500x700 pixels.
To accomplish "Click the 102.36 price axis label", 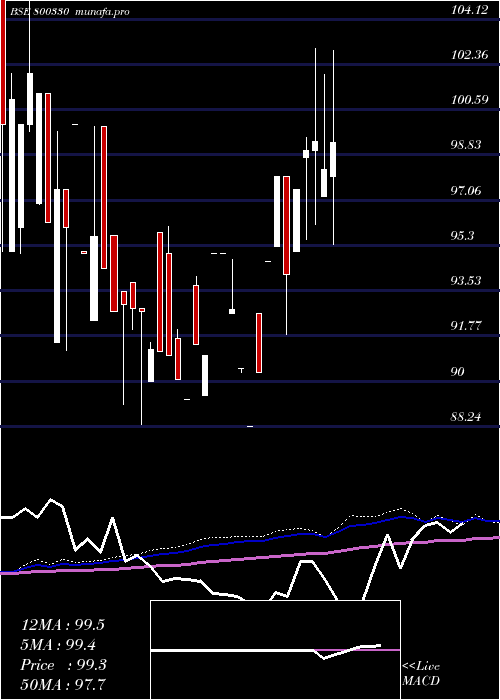I will 470,55.
